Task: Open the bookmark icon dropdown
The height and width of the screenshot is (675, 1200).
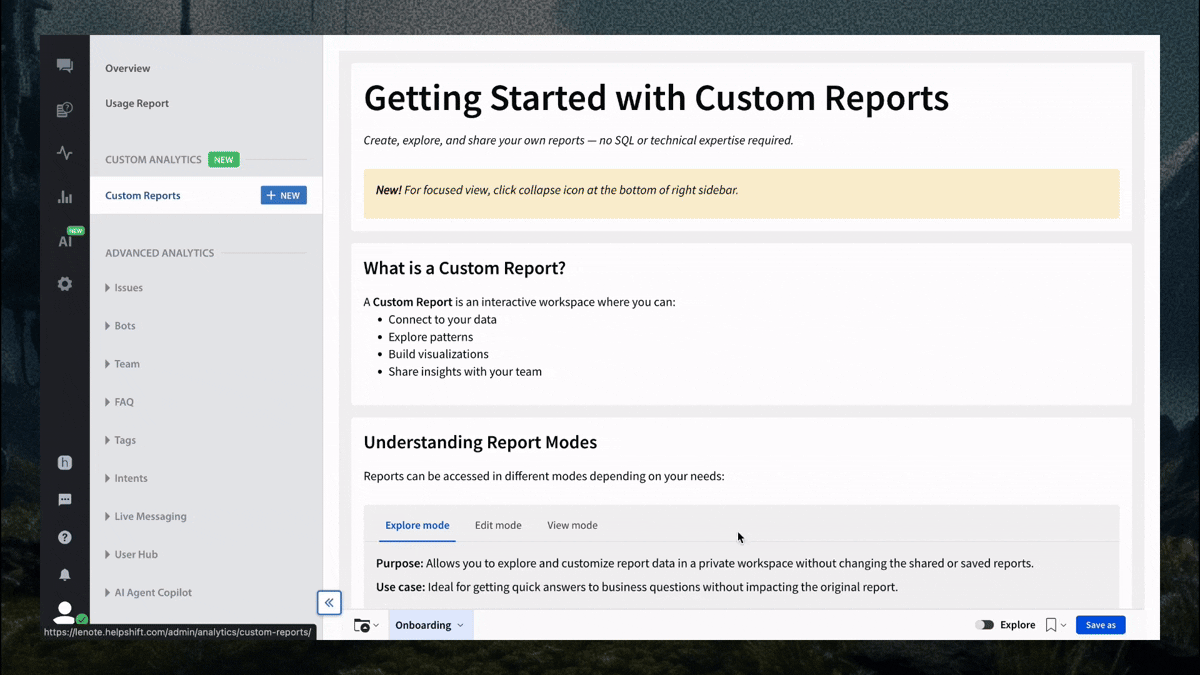Action: [x=1055, y=625]
